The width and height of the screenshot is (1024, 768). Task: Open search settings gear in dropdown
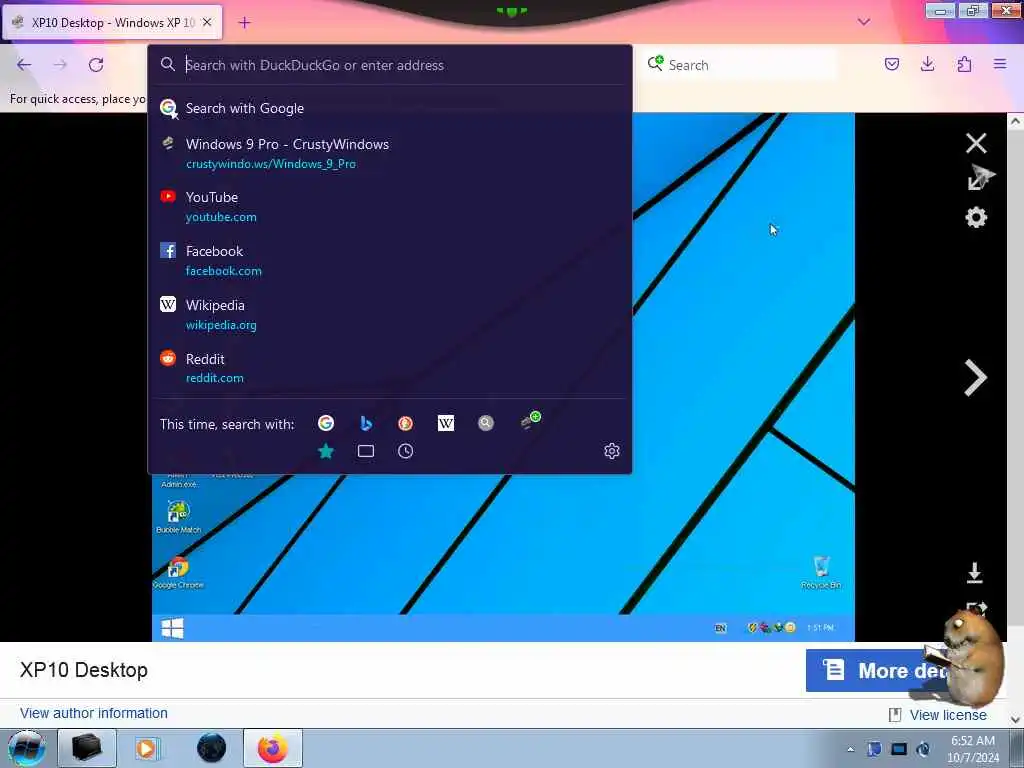612,451
